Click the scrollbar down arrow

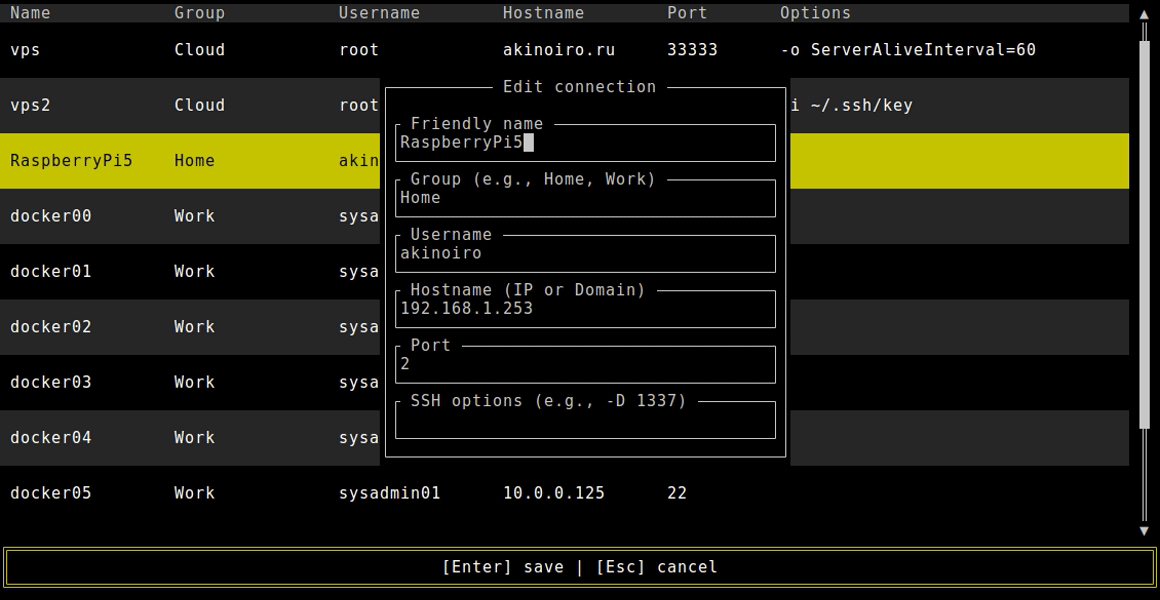point(1144,531)
